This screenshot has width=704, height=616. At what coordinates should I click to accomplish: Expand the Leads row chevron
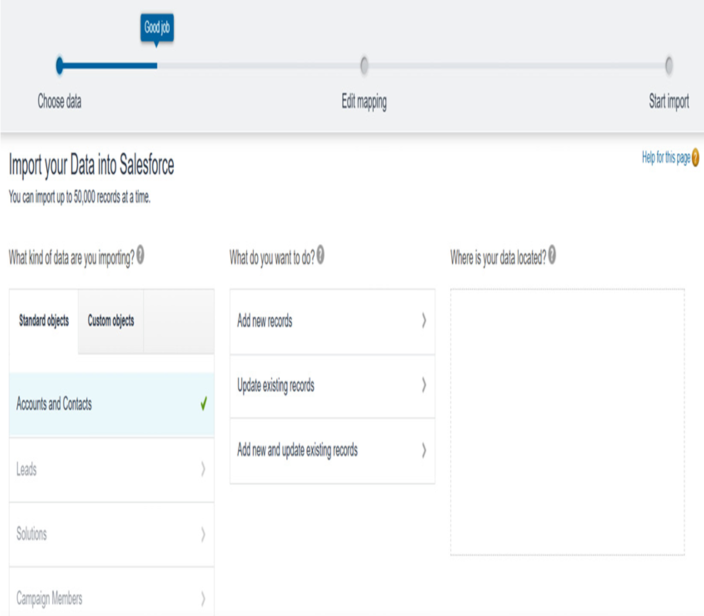click(x=203, y=469)
